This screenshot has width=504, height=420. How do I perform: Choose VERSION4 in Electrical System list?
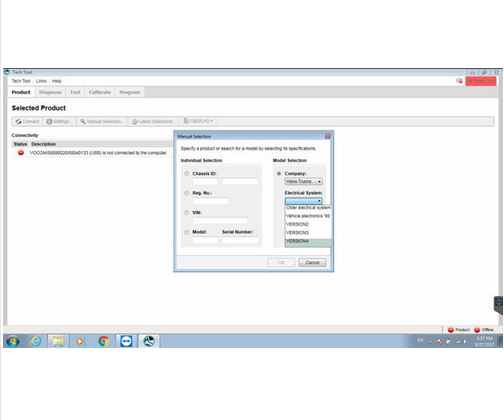pyautogui.click(x=308, y=241)
